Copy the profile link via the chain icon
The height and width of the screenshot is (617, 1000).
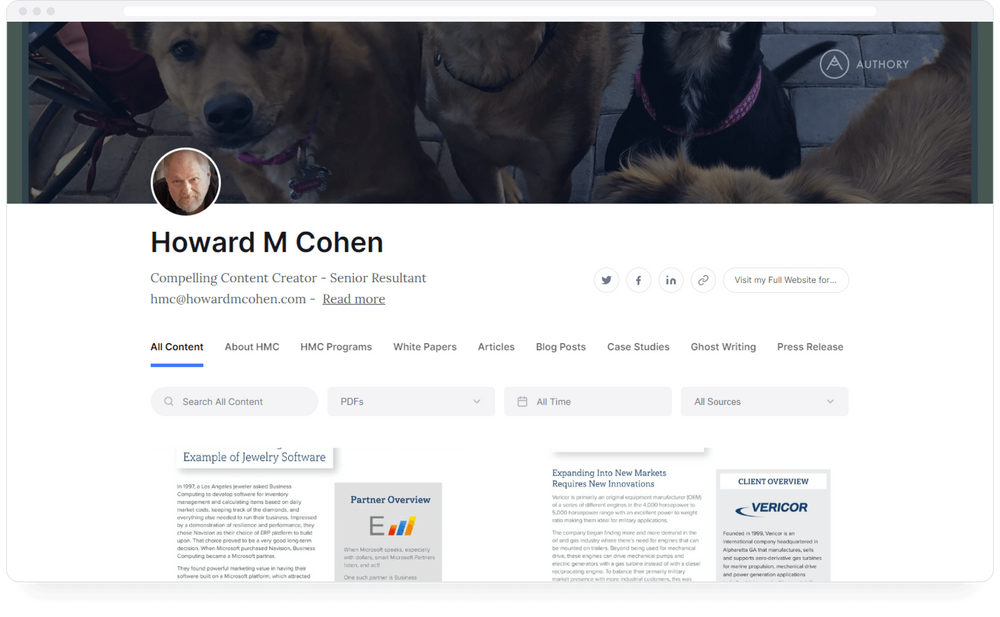[x=703, y=280]
